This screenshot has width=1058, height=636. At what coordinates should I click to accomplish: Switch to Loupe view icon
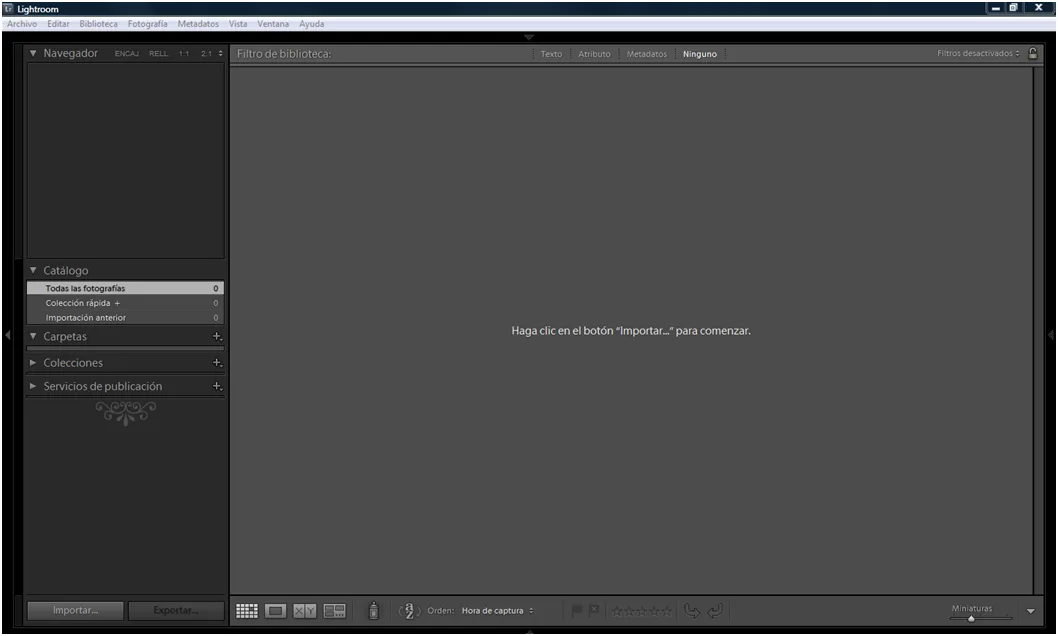(276, 611)
